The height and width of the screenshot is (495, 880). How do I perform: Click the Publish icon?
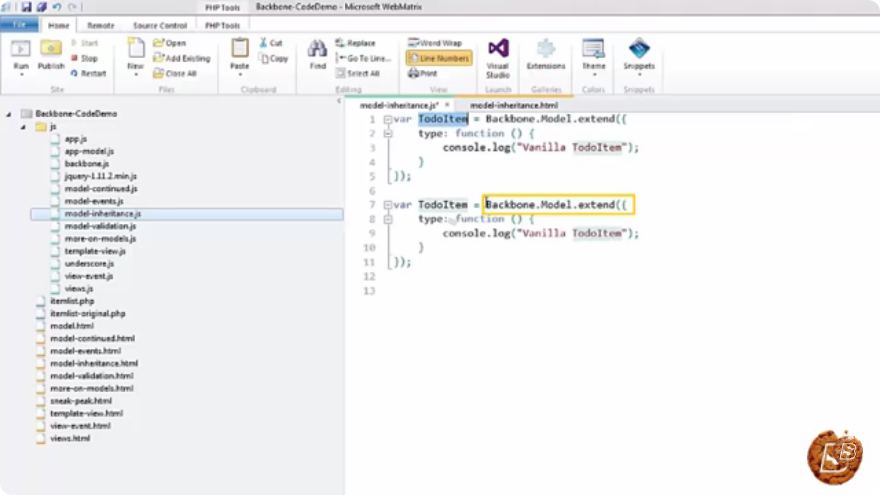pos(51,49)
